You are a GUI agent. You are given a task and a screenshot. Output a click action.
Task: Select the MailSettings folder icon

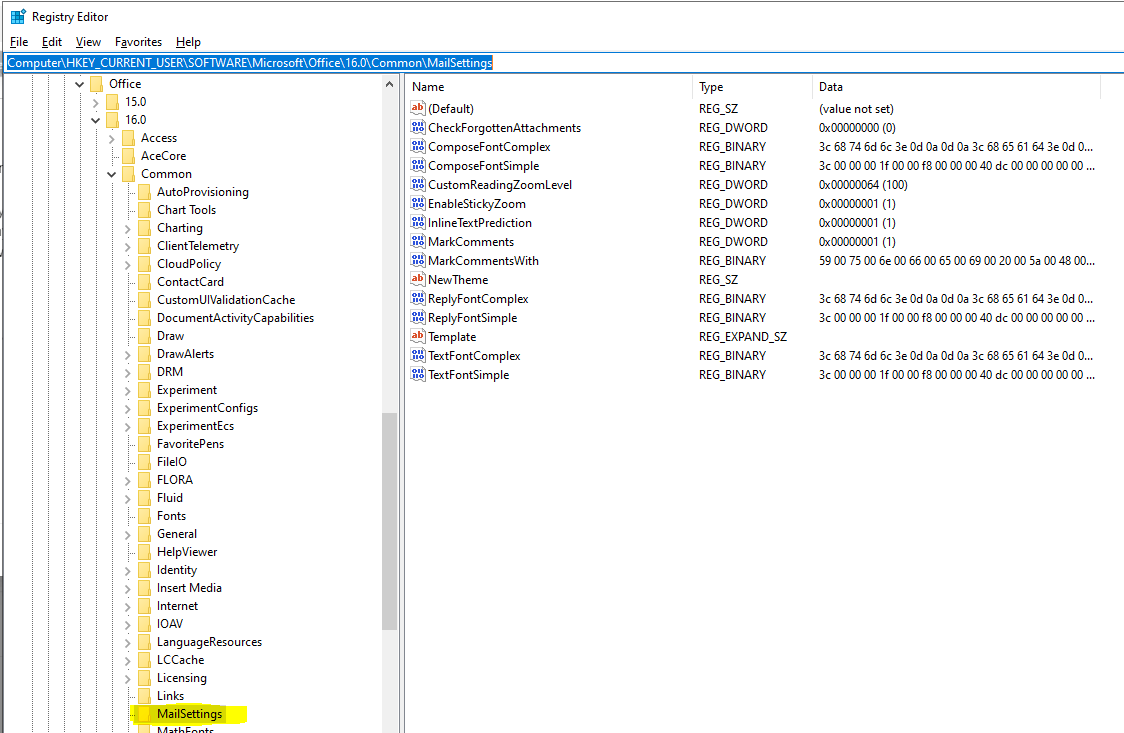[145, 714]
